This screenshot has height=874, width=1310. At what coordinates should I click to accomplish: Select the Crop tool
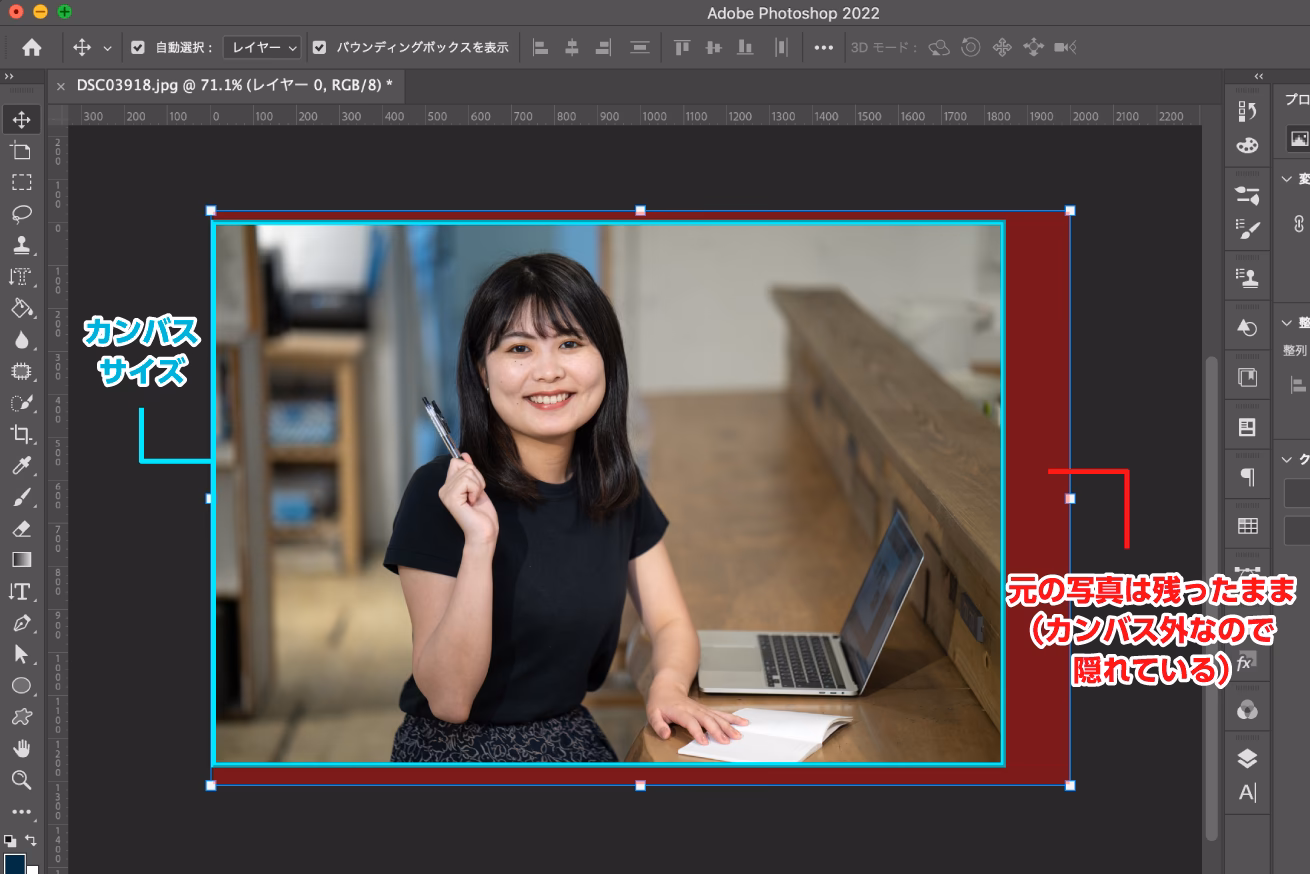[22, 434]
